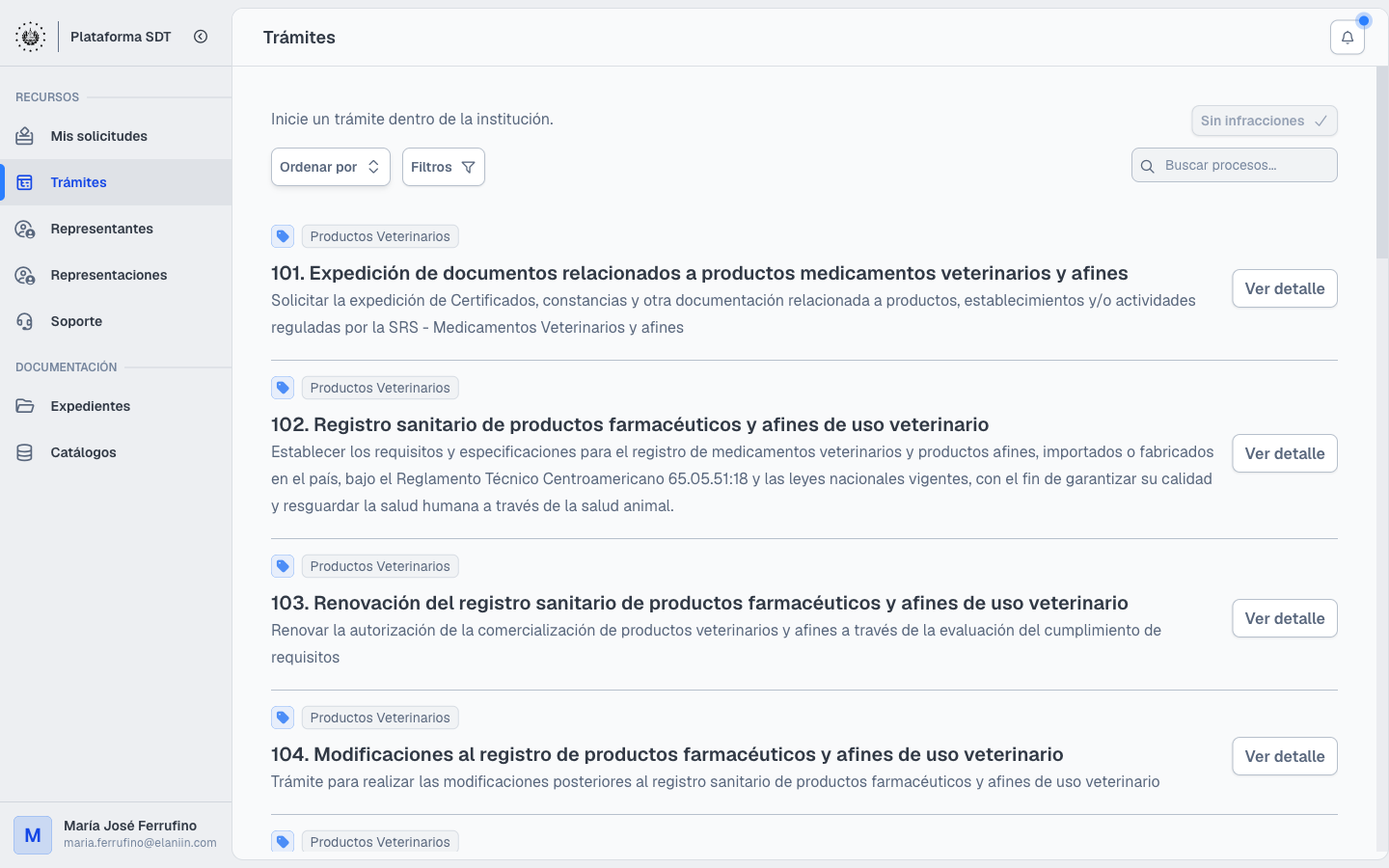Click the tag icon above trámite 101

[283, 236]
